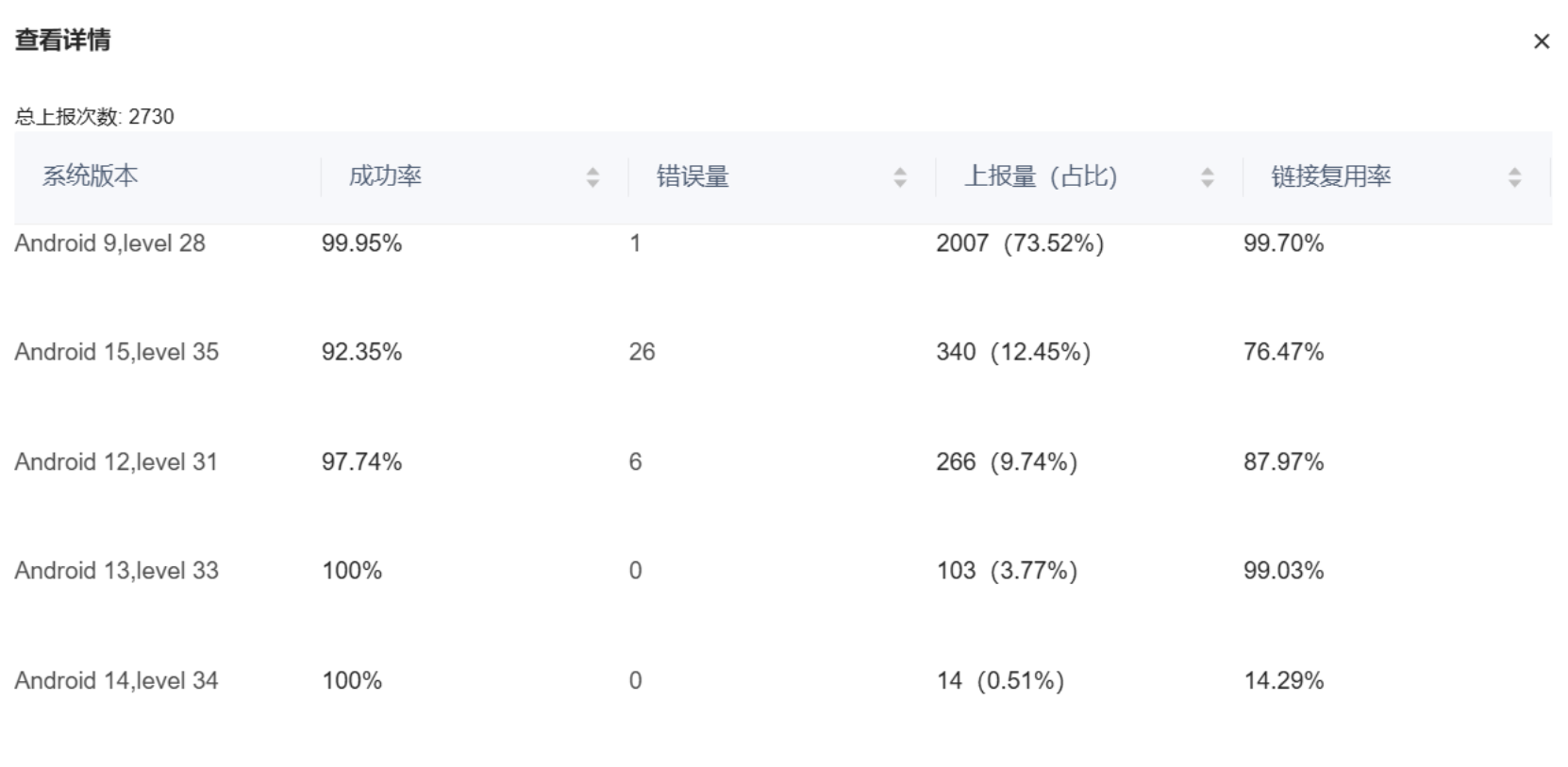This screenshot has width=1568, height=767.
Task: Click the 成功率 header label
Action: tap(385, 176)
